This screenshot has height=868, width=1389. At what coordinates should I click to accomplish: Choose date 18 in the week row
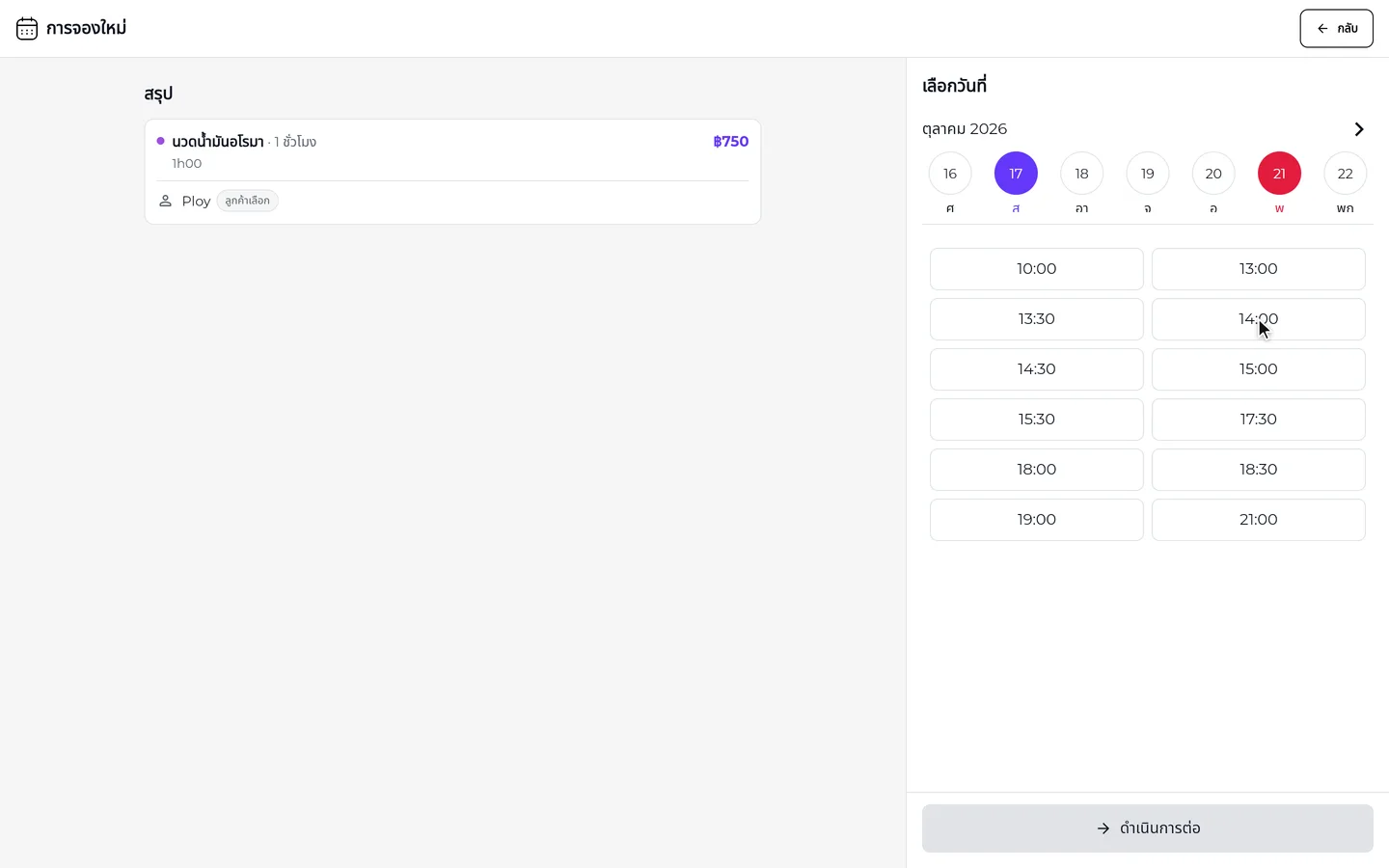tap(1081, 174)
